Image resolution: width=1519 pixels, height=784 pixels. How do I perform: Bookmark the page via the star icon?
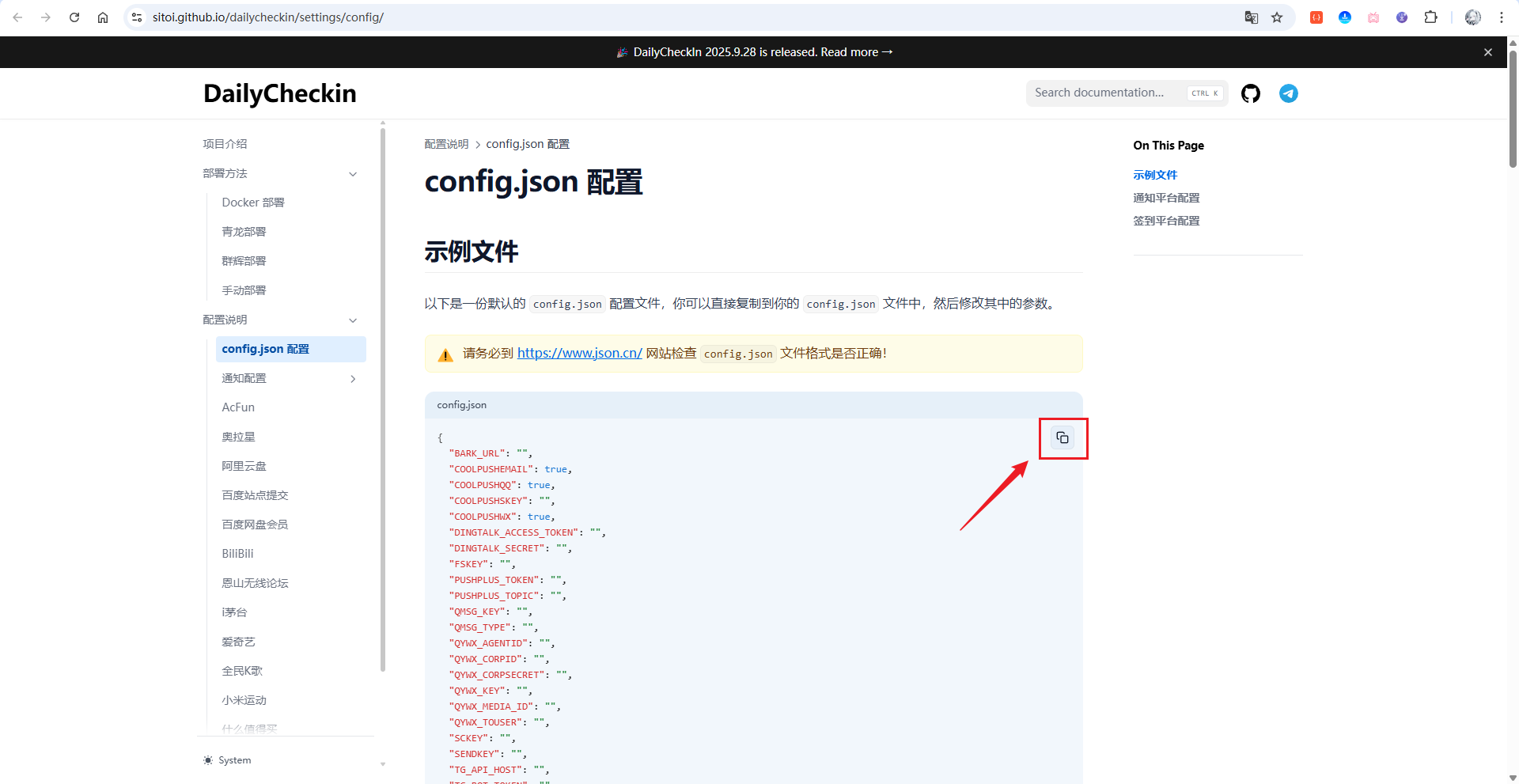(1276, 17)
